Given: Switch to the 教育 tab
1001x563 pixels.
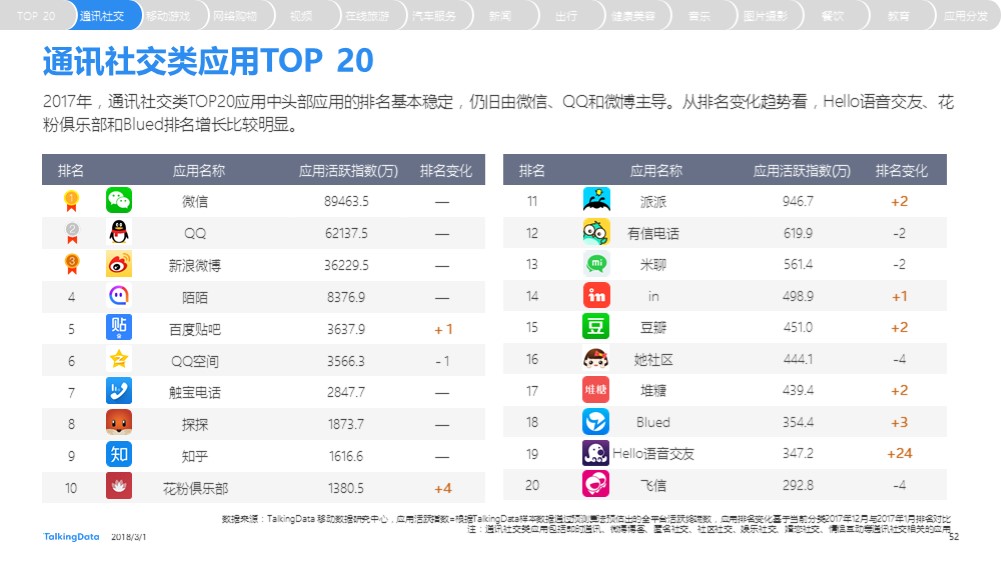Looking at the screenshot, I should click(x=899, y=16).
